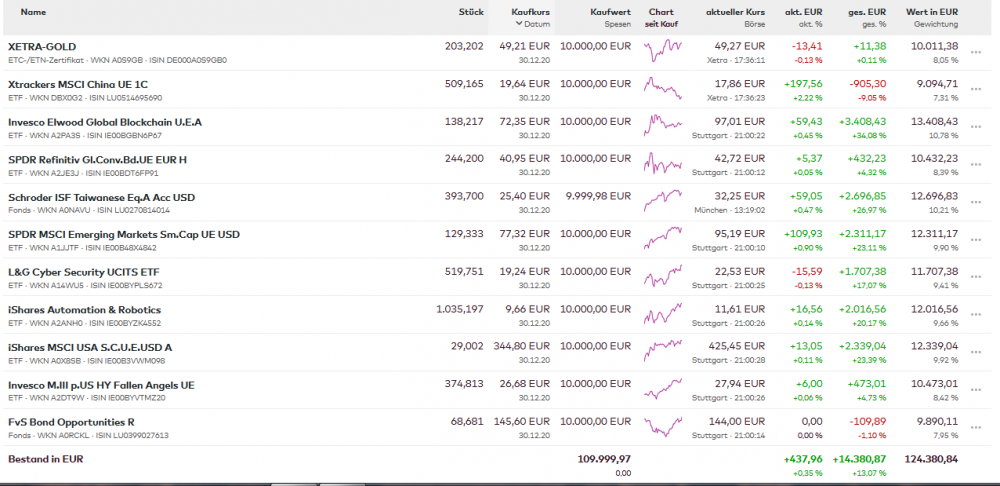Sort by the Stück column header
This screenshot has height=486, width=1000.
(x=470, y=12)
